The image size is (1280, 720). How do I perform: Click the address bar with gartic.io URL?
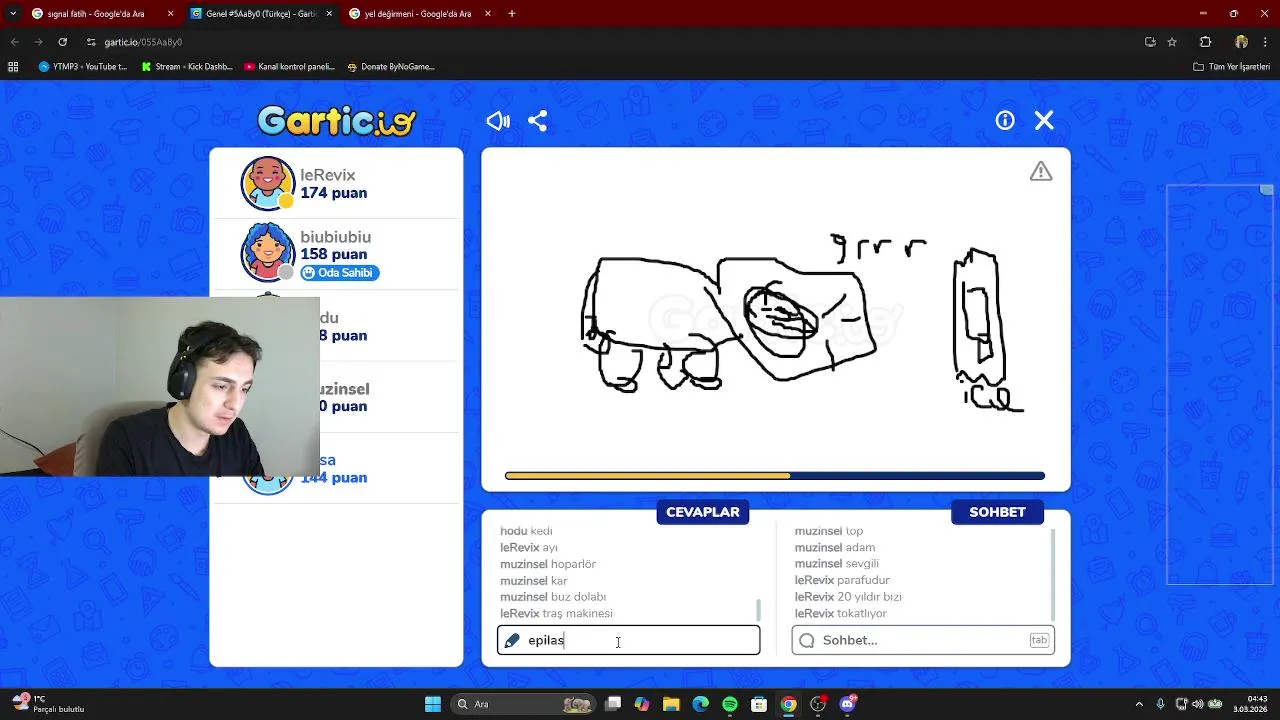pos(610,42)
